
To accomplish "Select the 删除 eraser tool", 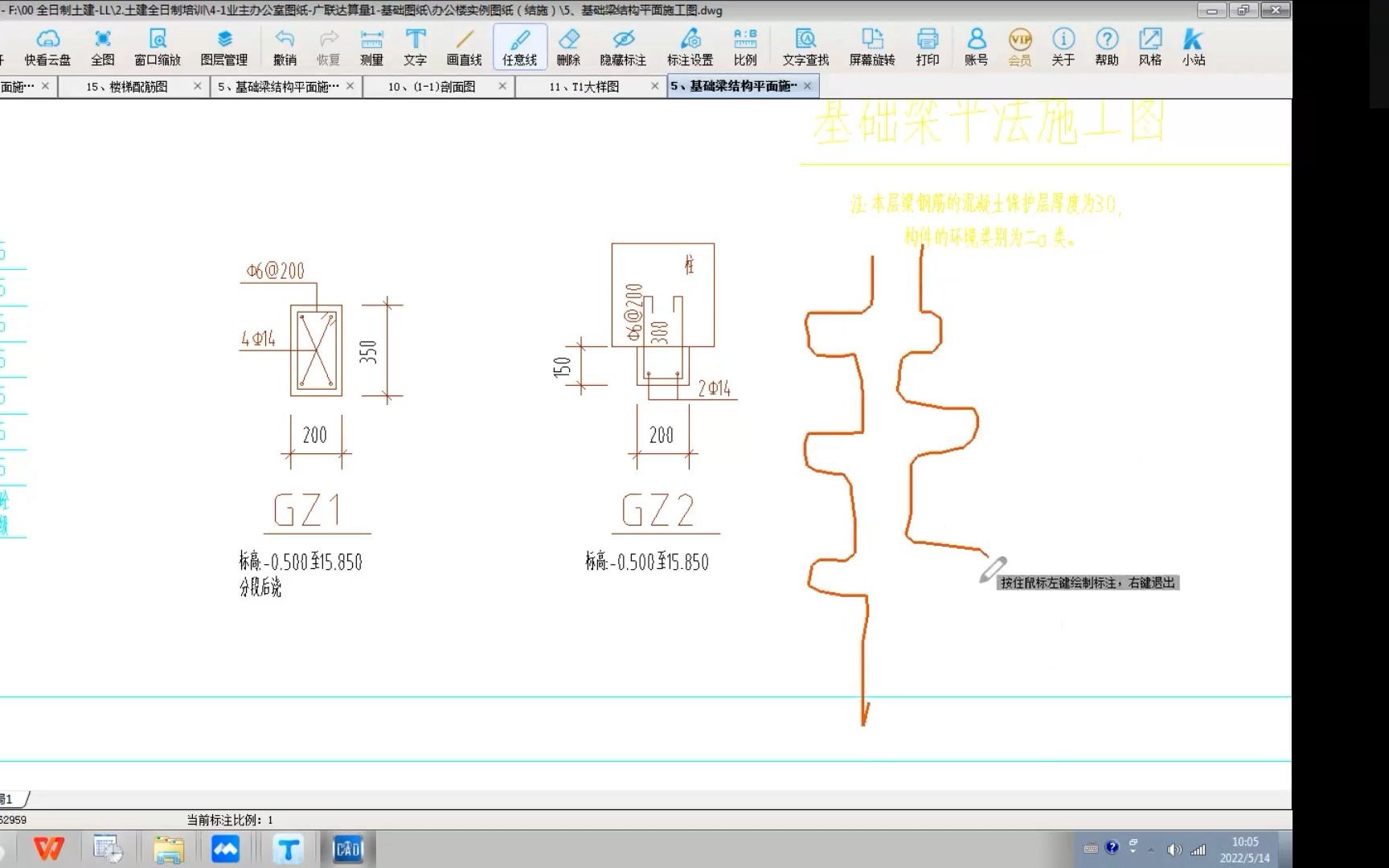I will click(x=568, y=47).
